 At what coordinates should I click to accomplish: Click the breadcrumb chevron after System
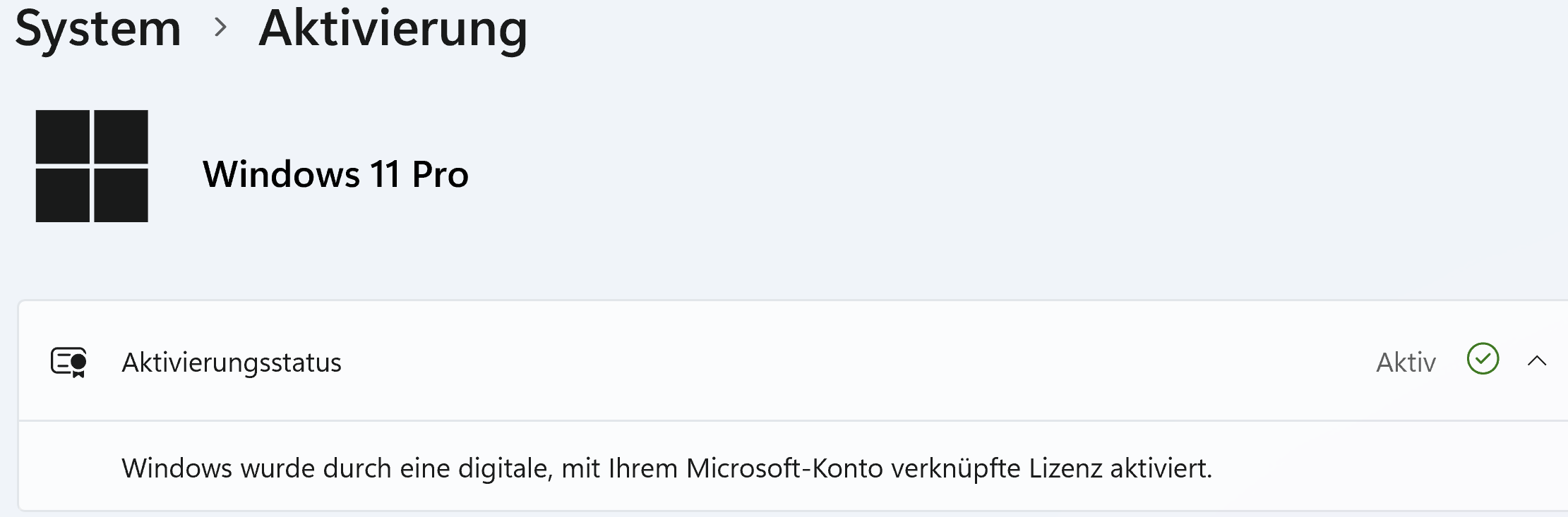[221, 28]
